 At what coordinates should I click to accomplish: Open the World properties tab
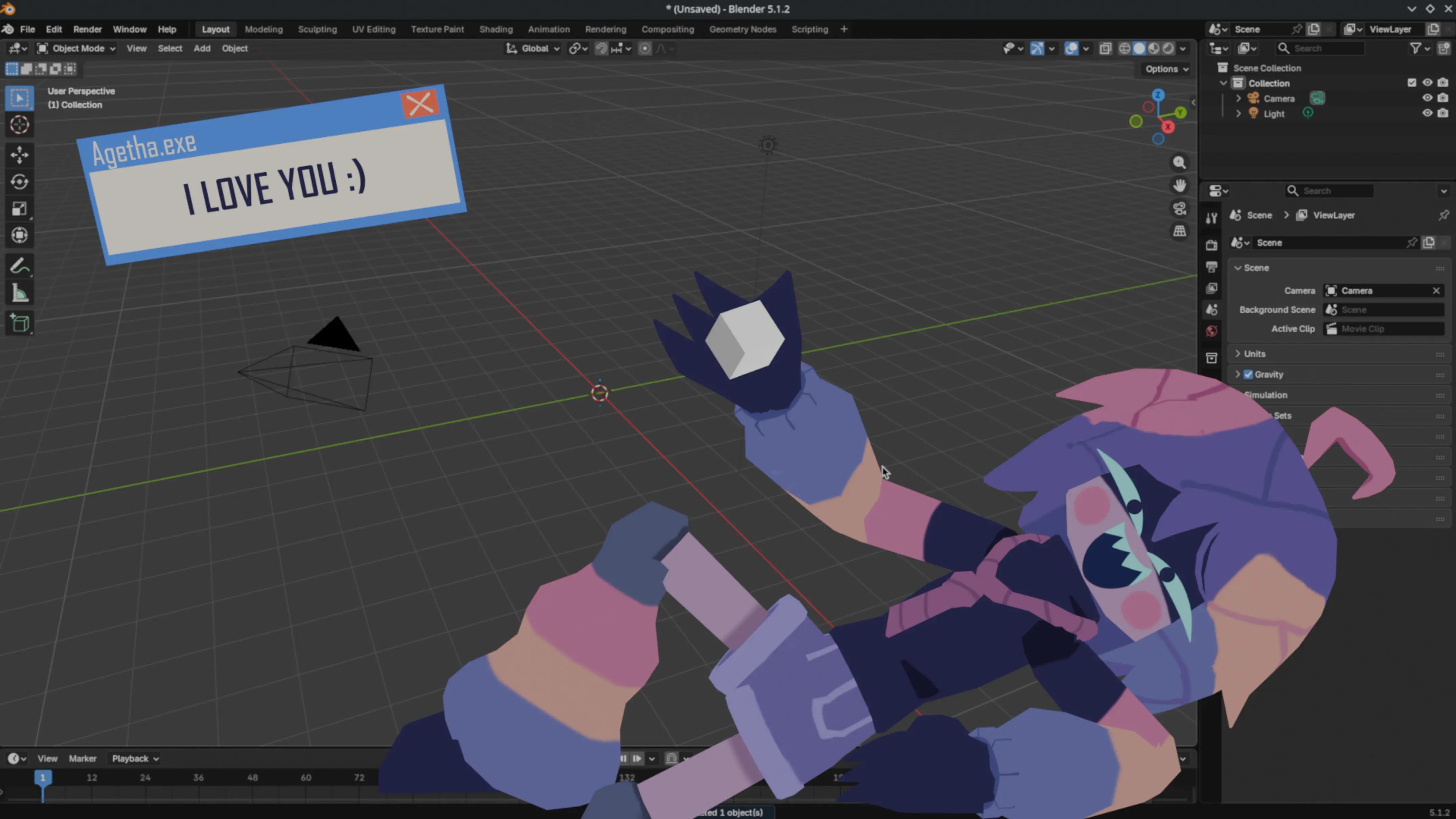click(1211, 331)
